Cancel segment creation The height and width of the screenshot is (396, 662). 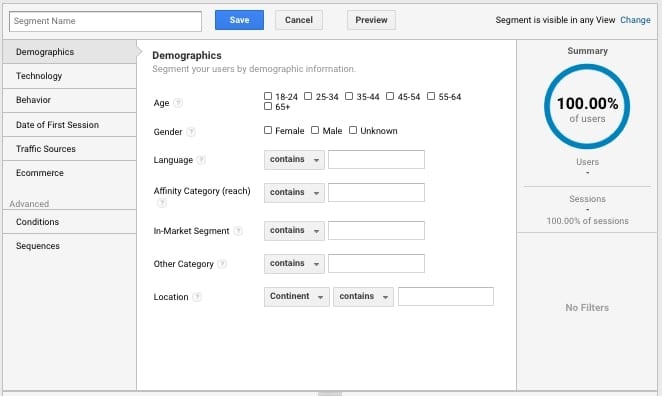[x=298, y=20]
